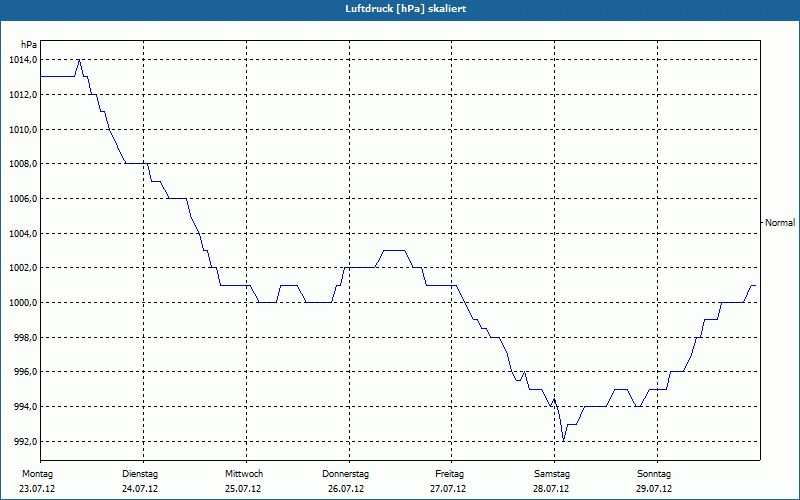Click the 1008,0 axis value
This screenshot has width=800, height=500.
pos(23,164)
